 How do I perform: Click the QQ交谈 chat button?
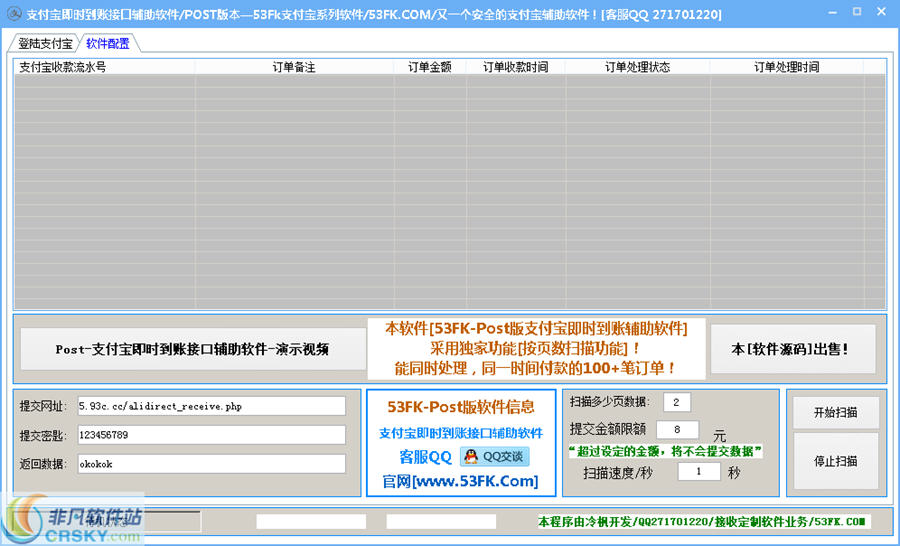pyautogui.click(x=495, y=456)
